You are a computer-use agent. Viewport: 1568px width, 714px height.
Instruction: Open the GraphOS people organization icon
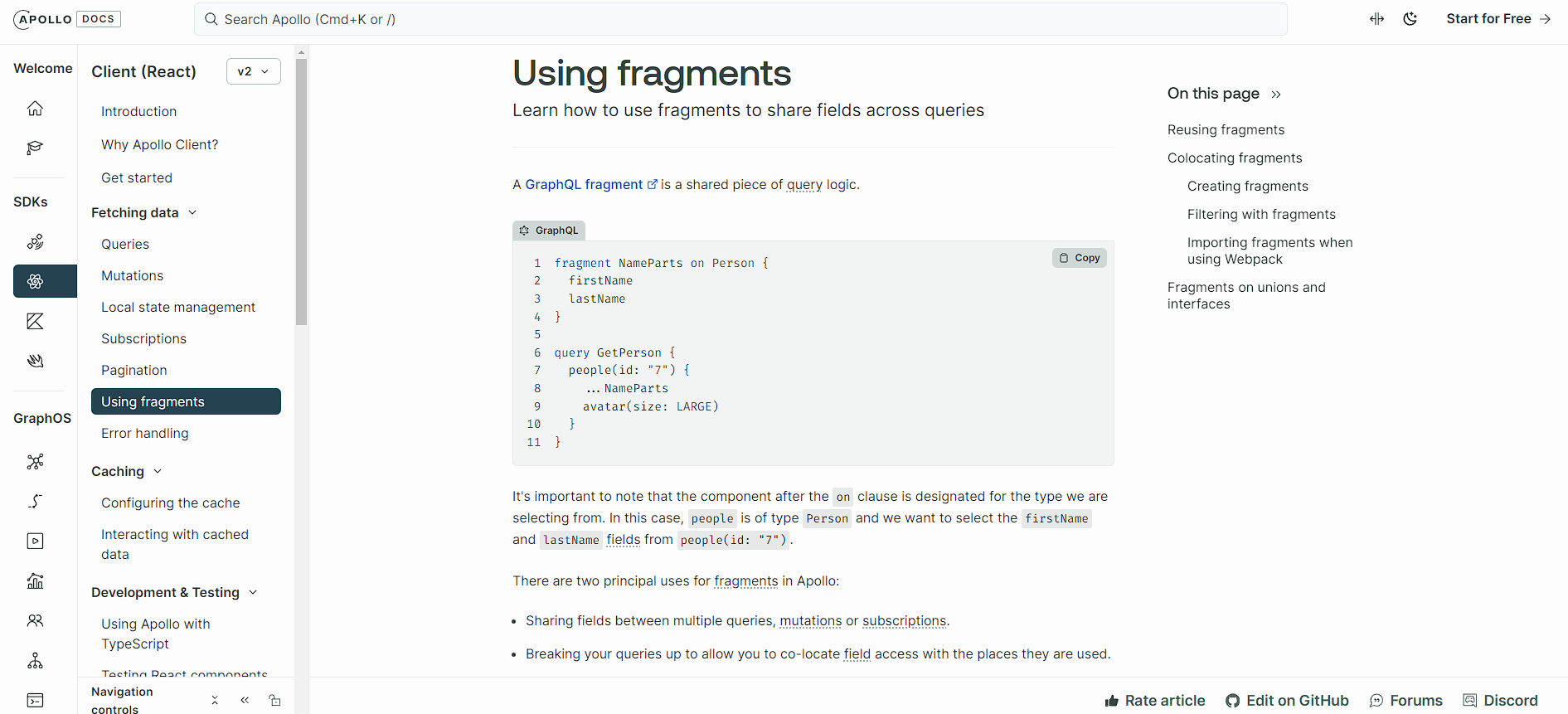click(35, 621)
